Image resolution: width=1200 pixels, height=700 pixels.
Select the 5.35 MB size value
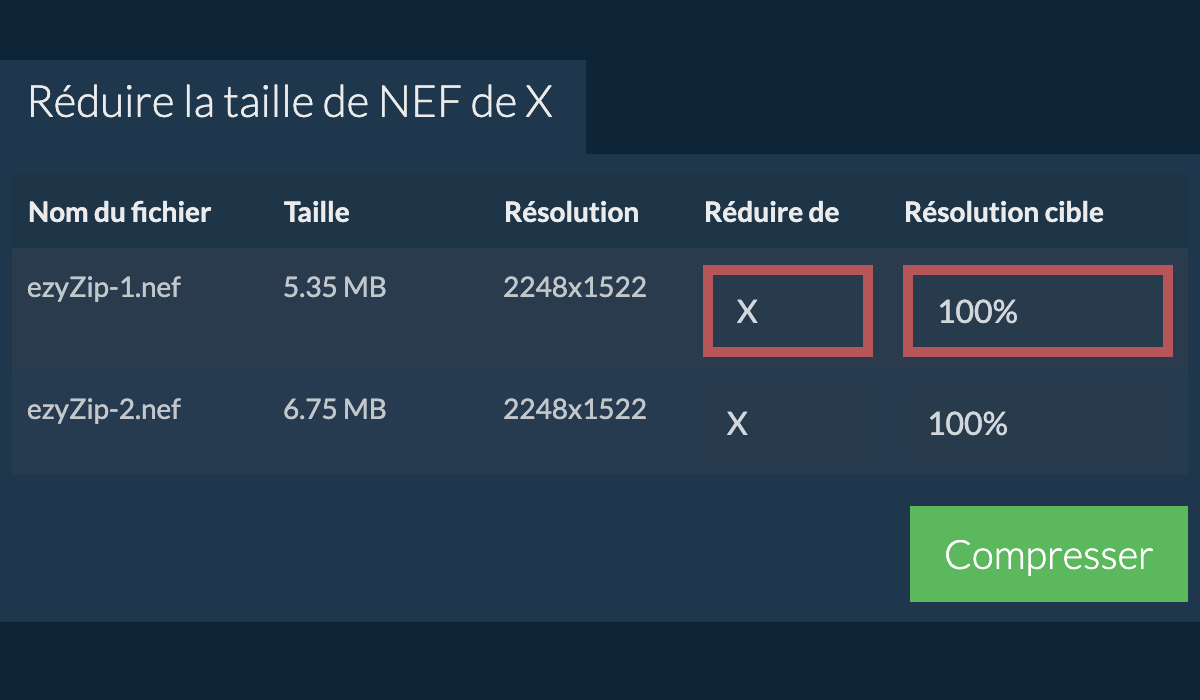tap(334, 287)
